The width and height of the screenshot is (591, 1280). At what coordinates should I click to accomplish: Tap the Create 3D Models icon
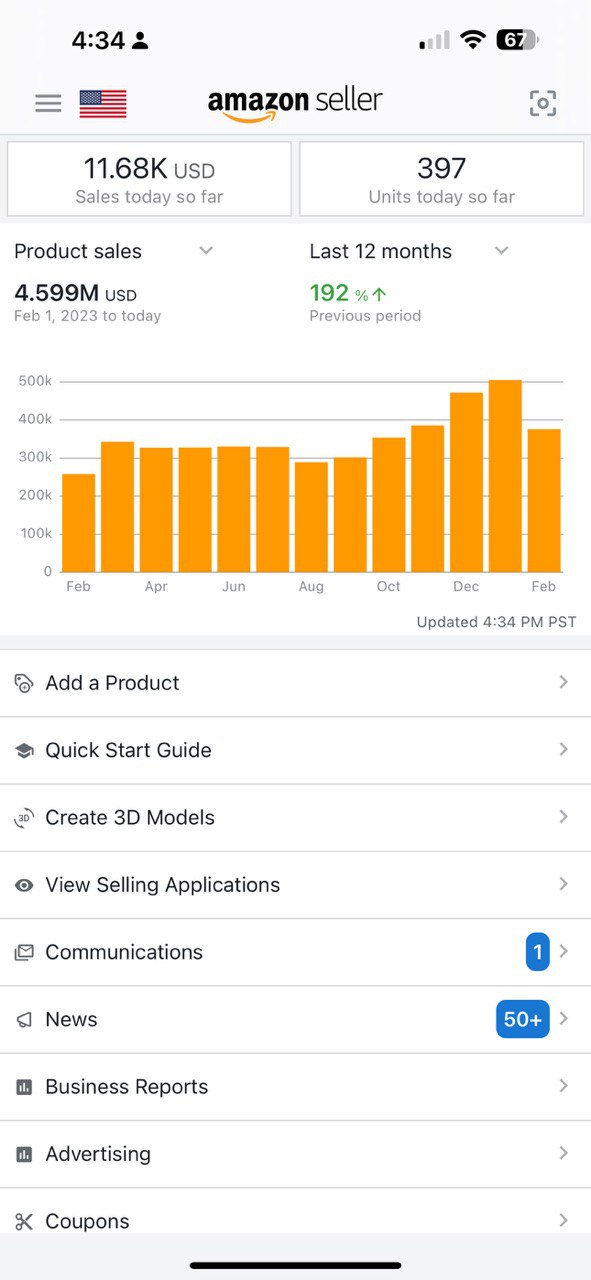point(24,818)
